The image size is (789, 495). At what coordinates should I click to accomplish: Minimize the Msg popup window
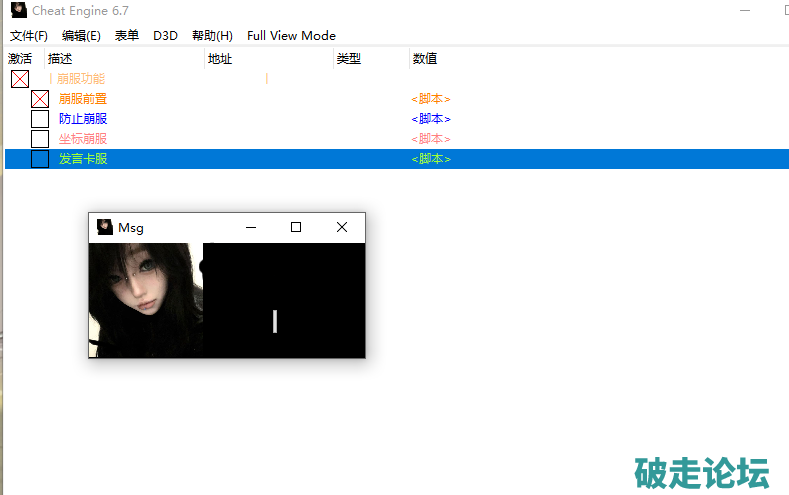(251, 227)
